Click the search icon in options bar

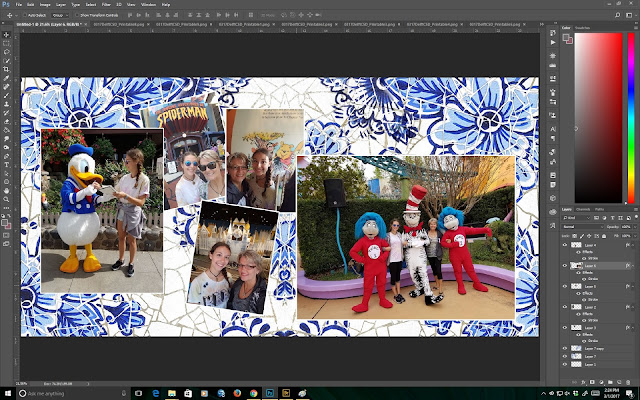coord(618,15)
